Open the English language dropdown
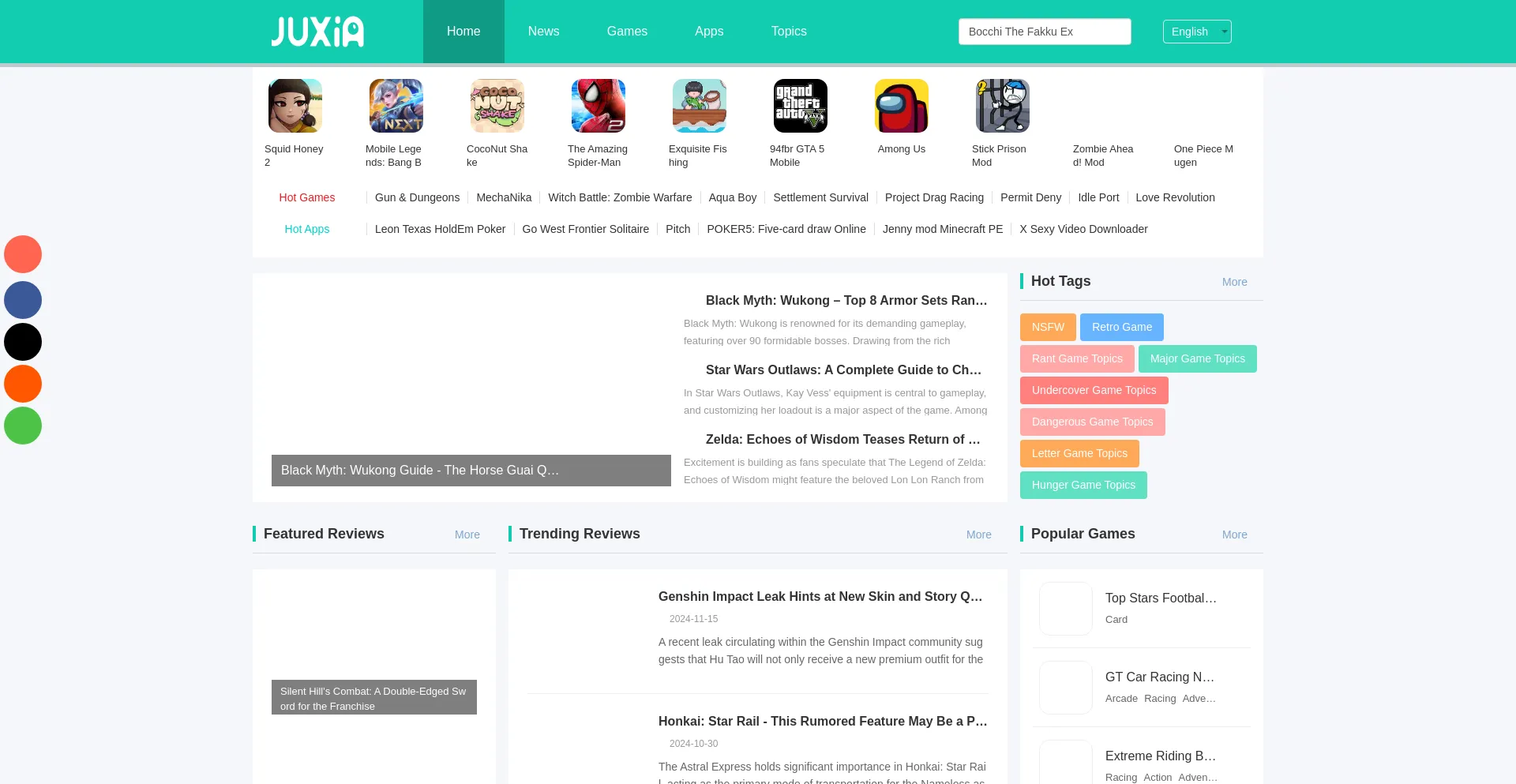The image size is (1516, 784). [1197, 32]
